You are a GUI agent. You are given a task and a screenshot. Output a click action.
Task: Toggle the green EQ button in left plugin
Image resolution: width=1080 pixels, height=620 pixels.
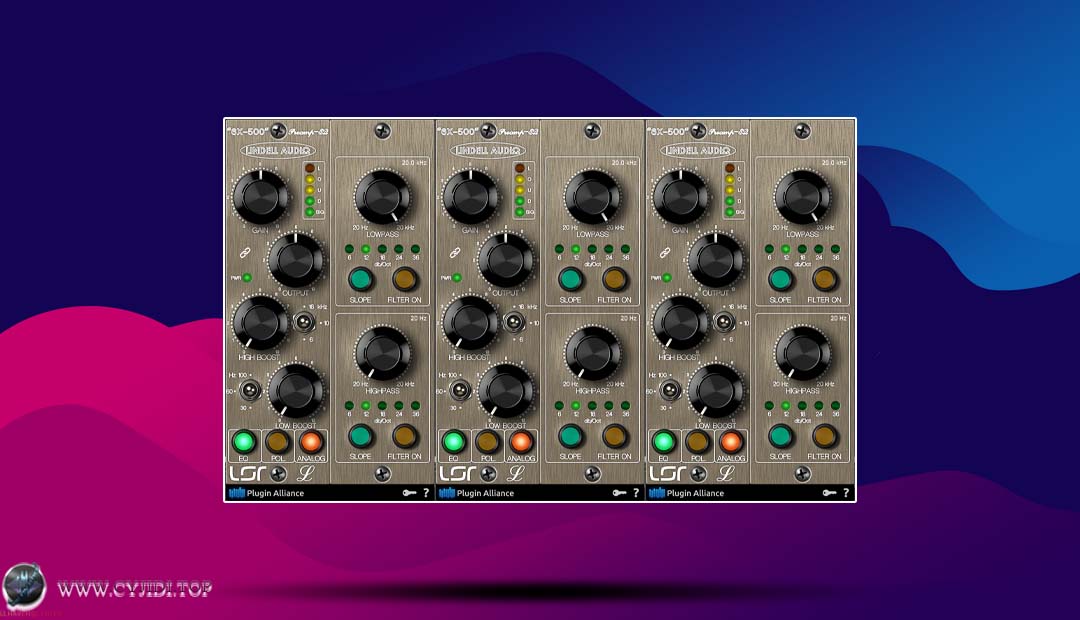pos(243,441)
